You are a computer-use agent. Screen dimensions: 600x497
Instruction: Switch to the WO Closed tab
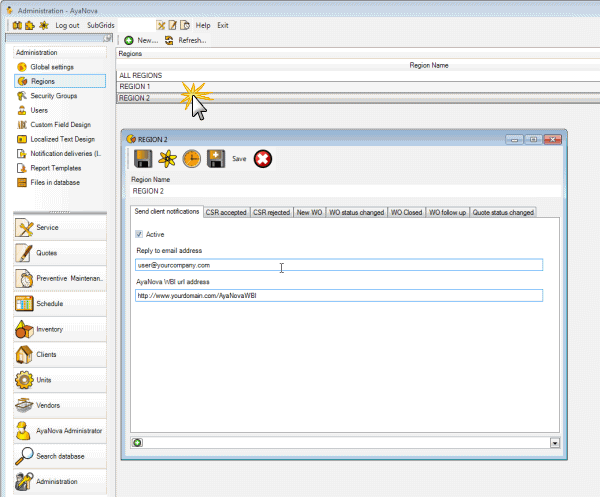coord(406,212)
